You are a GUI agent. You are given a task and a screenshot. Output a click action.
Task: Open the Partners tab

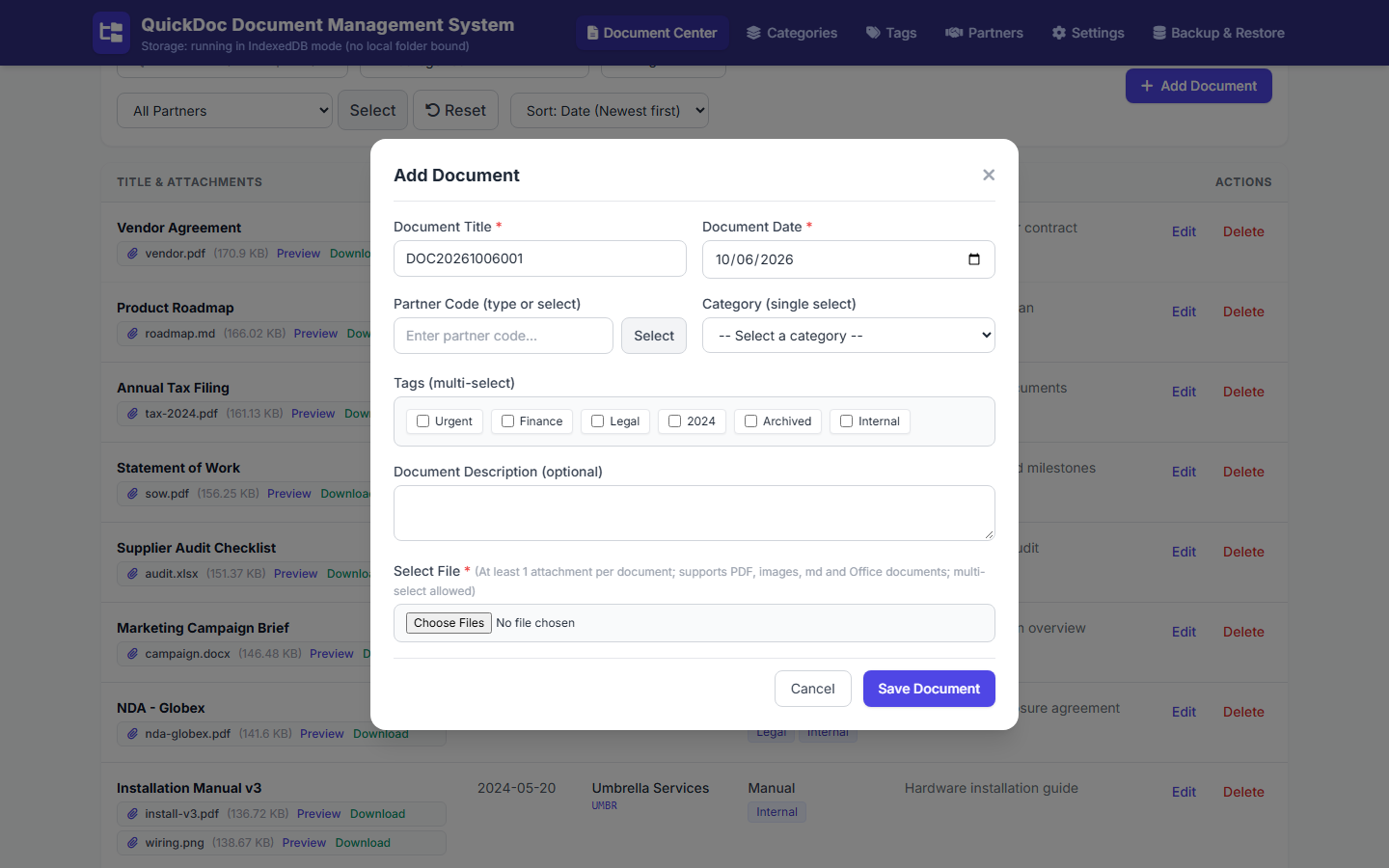(x=984, y=33)
